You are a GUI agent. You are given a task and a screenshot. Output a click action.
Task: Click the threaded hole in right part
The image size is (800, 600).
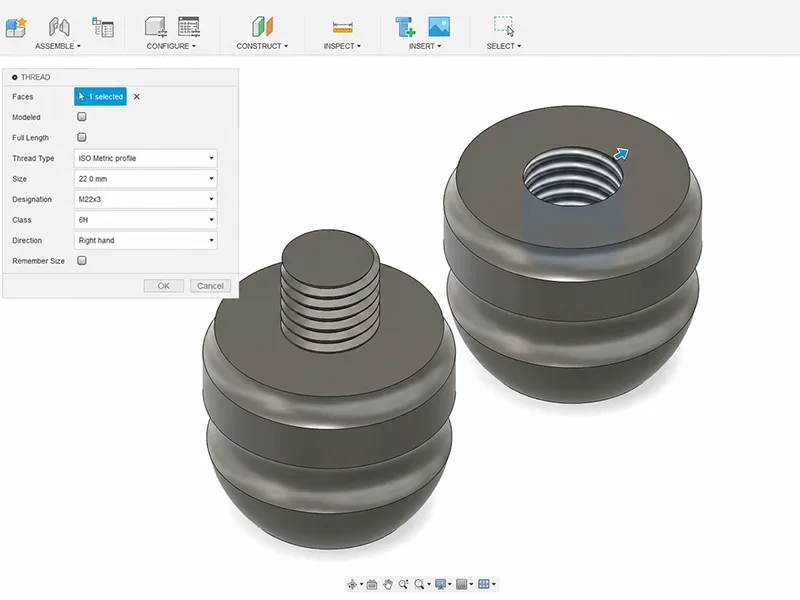[572, 177]
